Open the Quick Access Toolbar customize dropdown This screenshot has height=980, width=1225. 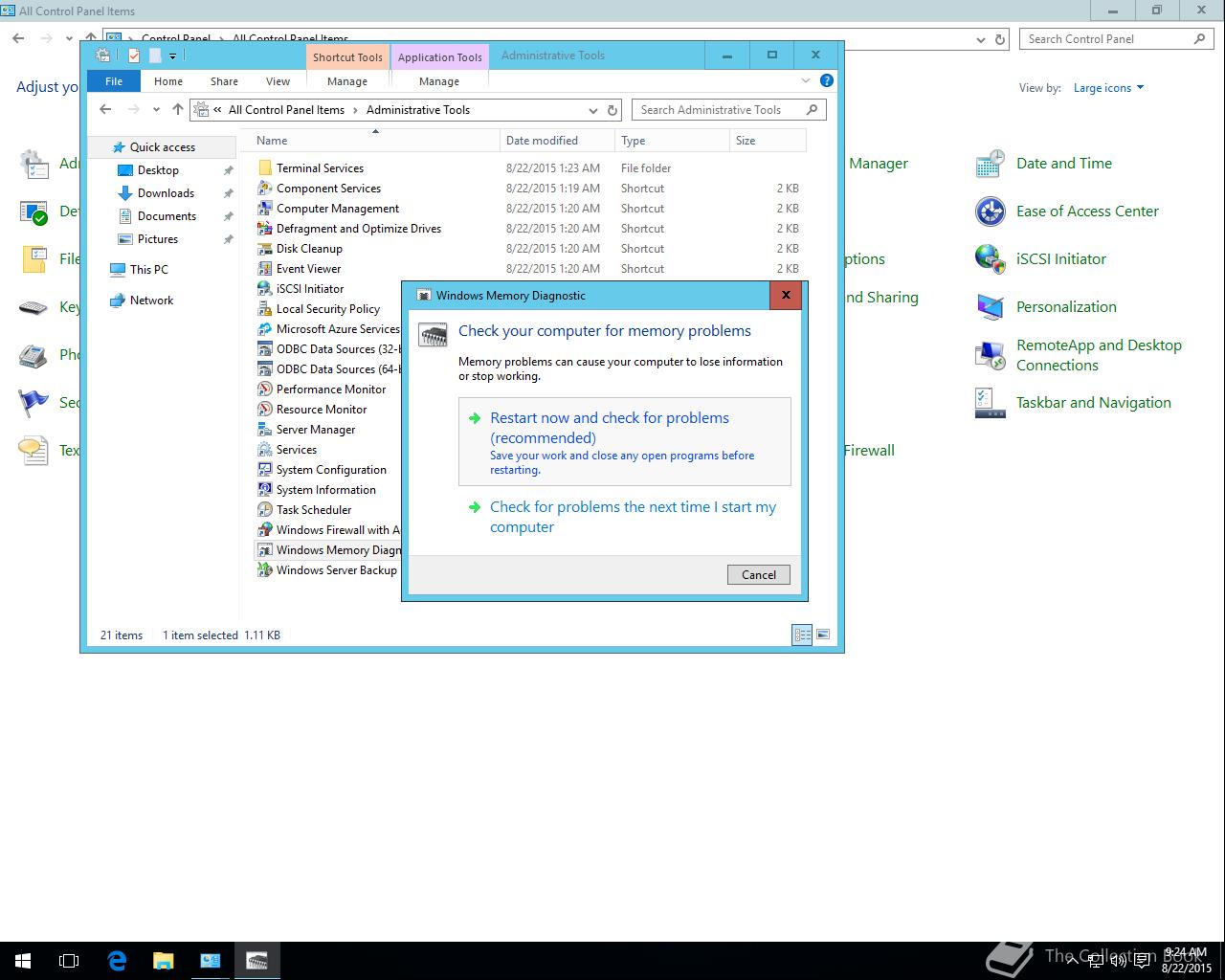[173, 56]
